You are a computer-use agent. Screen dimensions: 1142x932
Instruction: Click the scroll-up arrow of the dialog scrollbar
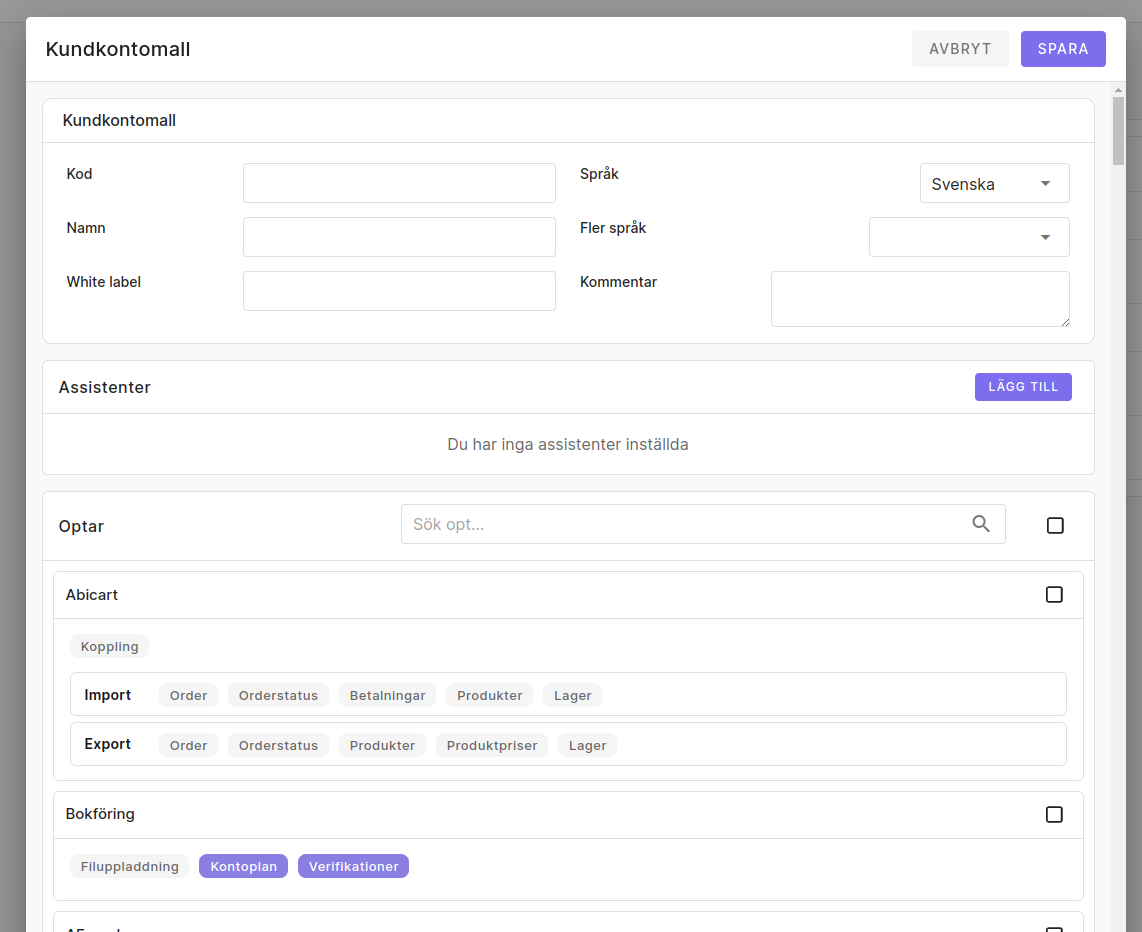pos(1118,90)
